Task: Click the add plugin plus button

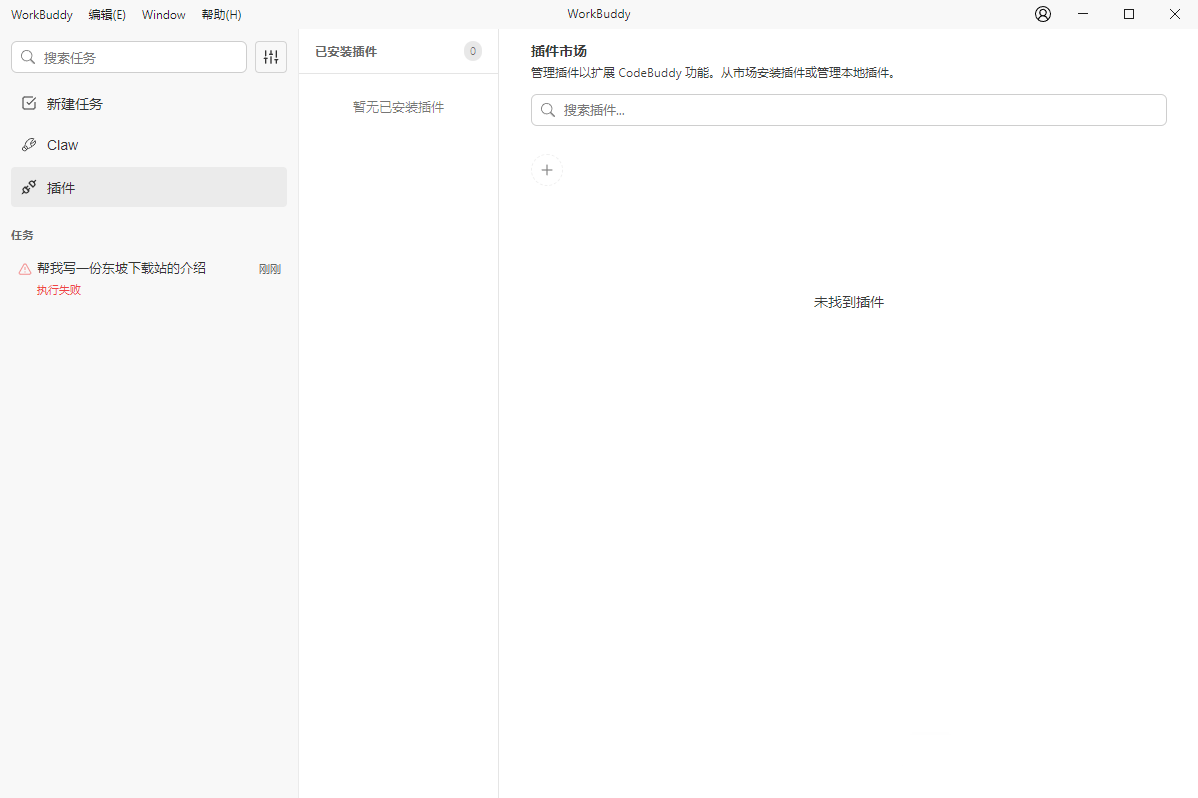Action: click(x=547, y=170)
